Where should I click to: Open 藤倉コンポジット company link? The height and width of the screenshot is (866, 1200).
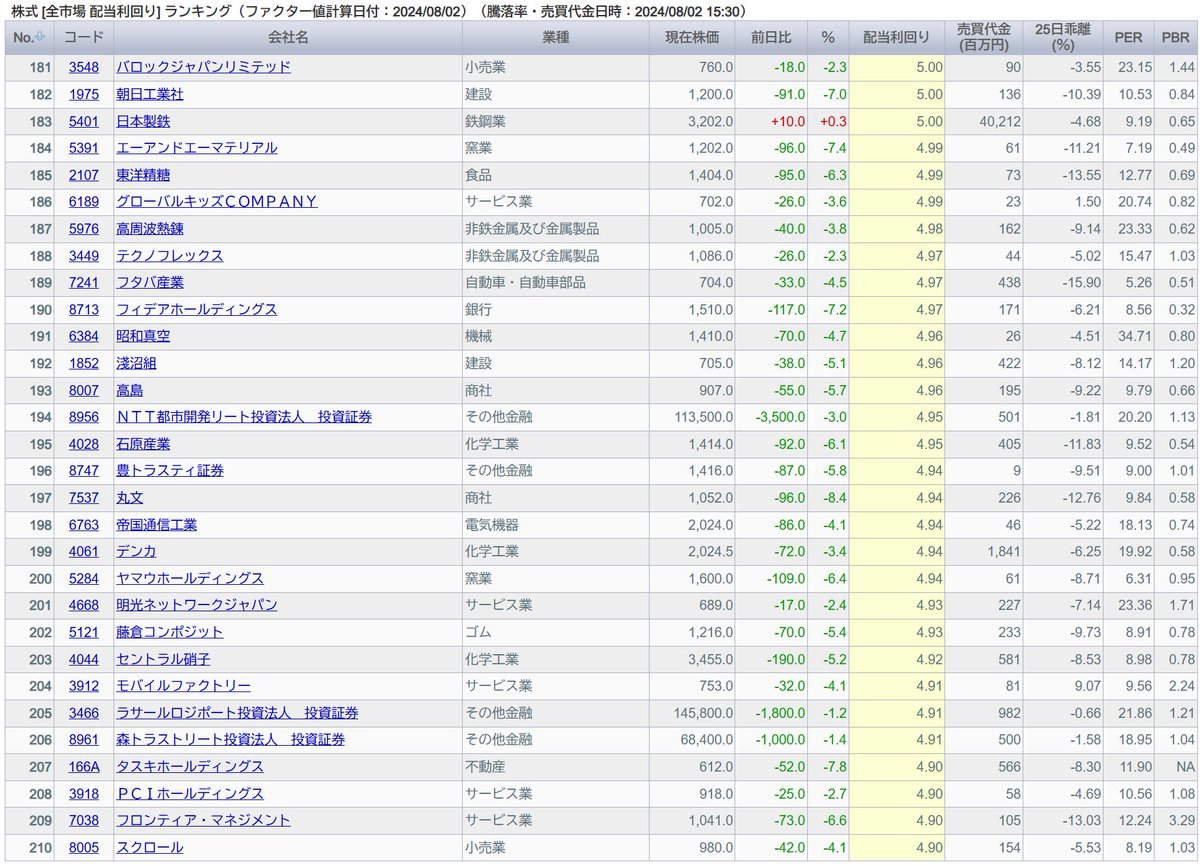tap(170, 633)
